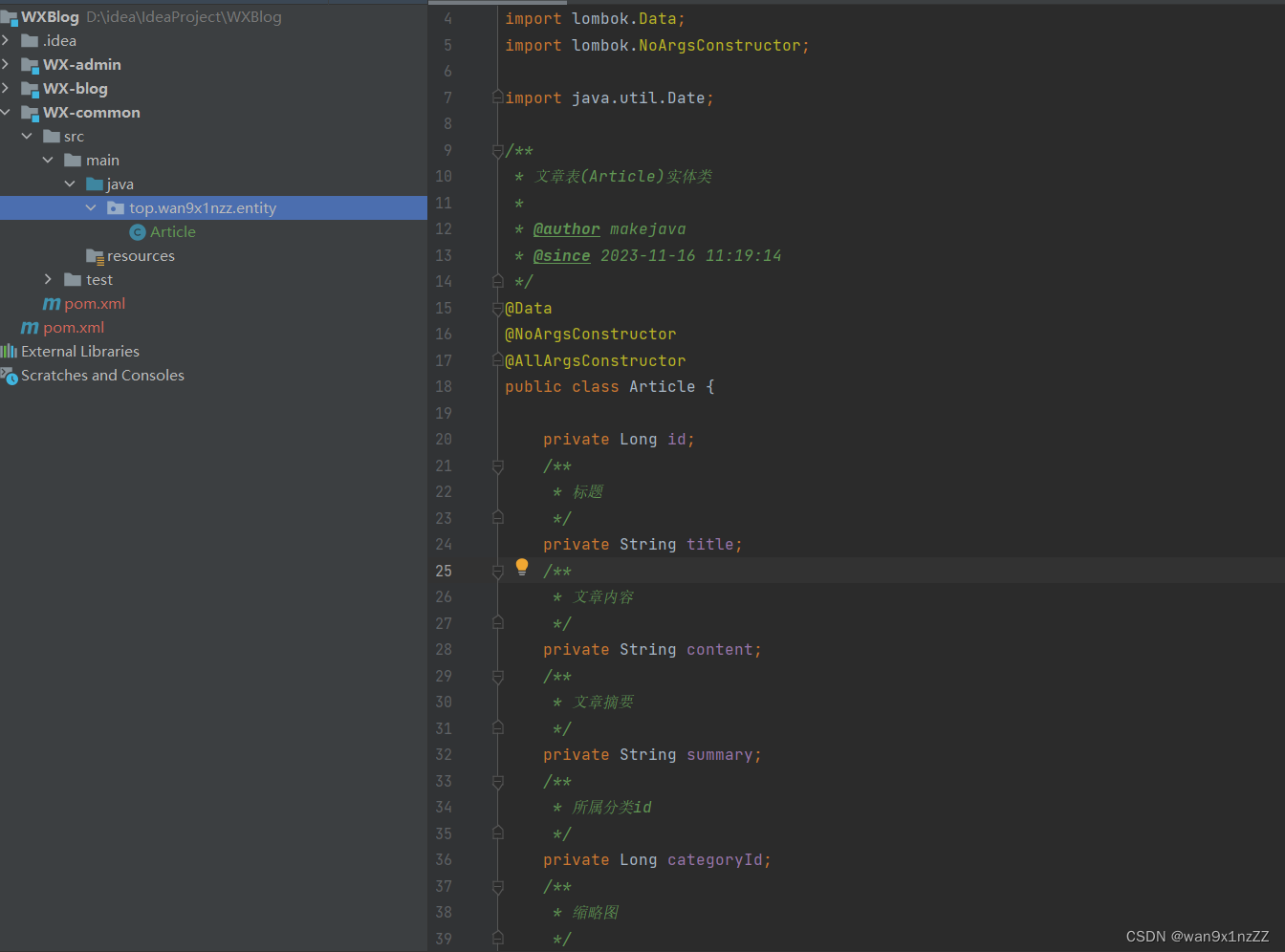Click line number 20 in the gutter
The width and height of the screenshot is (1285, 952).
444,438
